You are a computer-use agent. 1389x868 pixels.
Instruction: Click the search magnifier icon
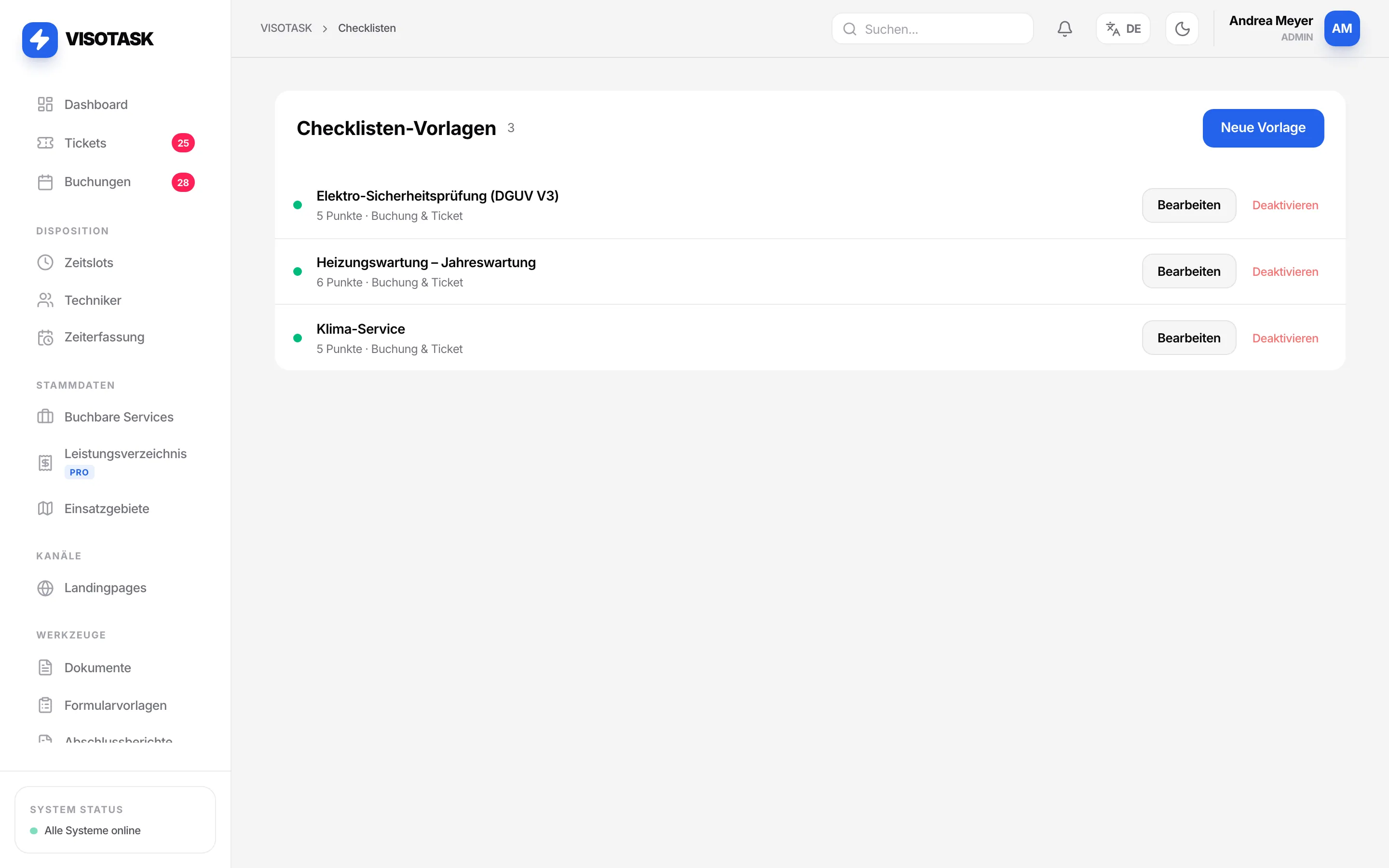coord(850,29)
